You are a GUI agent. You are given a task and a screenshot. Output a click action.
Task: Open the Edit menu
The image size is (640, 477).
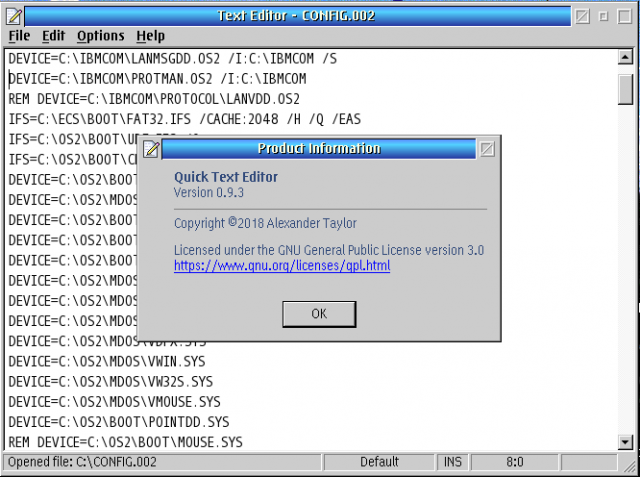click(x=53, y=35)
